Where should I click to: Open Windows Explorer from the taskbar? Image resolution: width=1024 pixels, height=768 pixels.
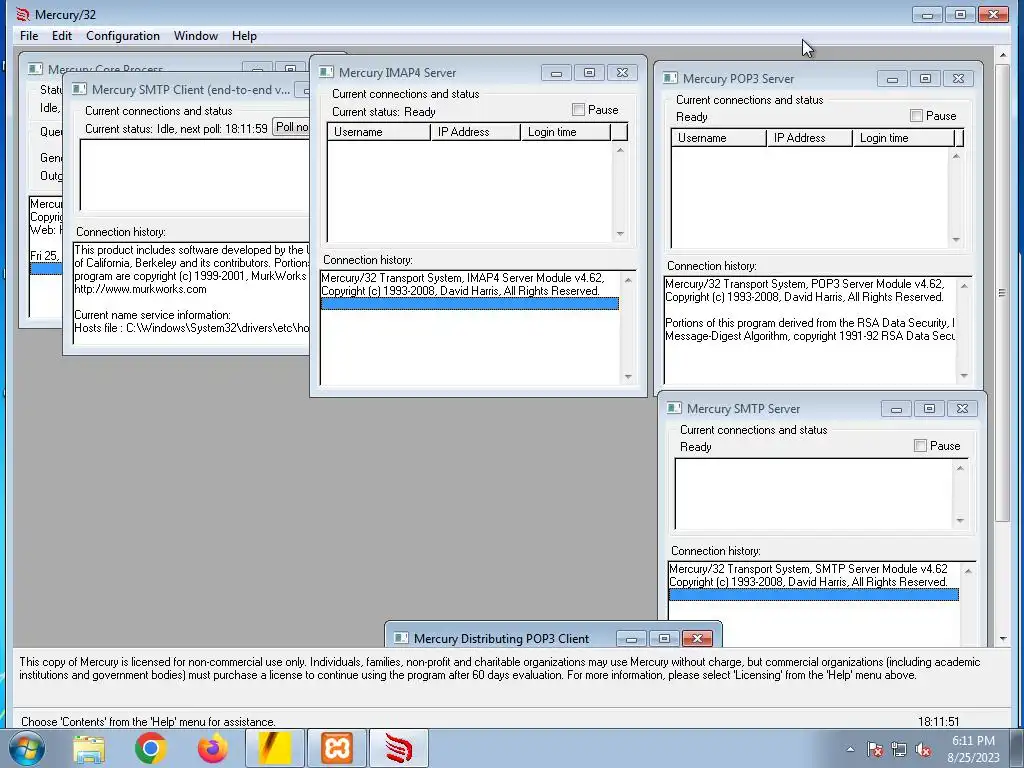pyautogui.click(x=88, y=748)
